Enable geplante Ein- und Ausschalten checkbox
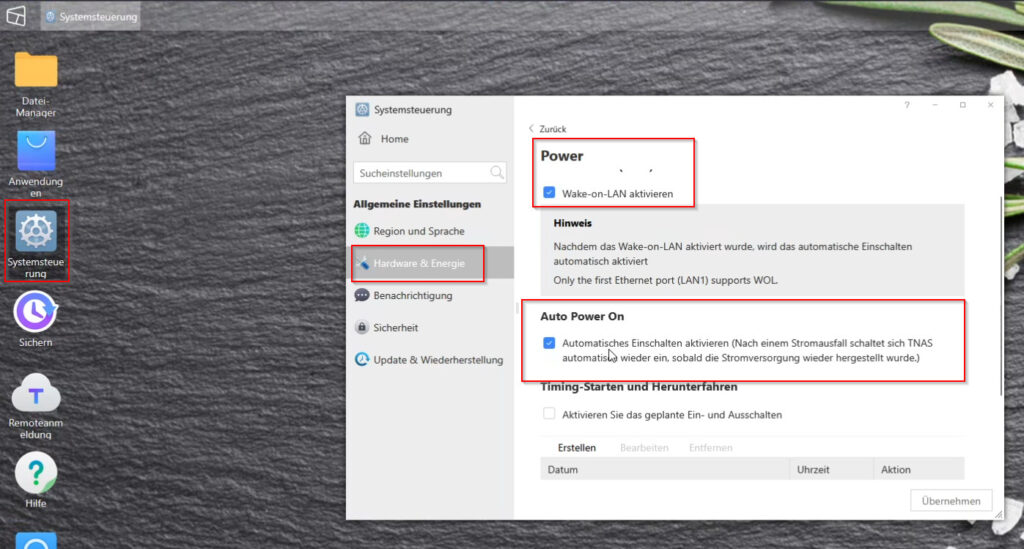Screen dimensions: 1024x549 (549, 414)
